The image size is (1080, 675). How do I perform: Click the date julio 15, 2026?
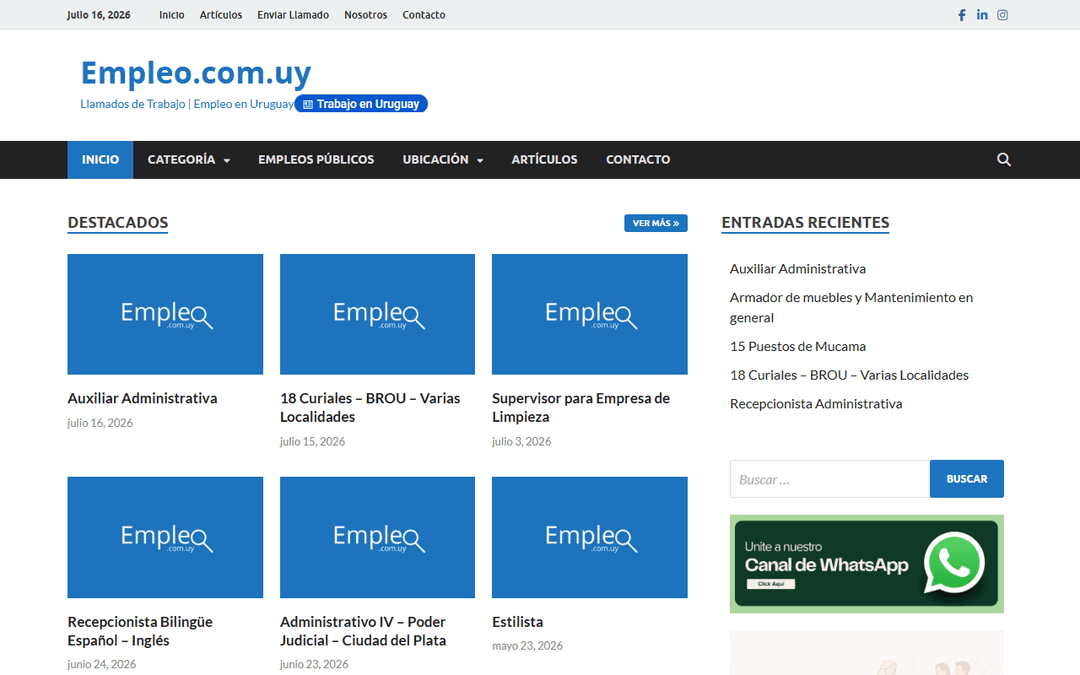pos(312,442)
